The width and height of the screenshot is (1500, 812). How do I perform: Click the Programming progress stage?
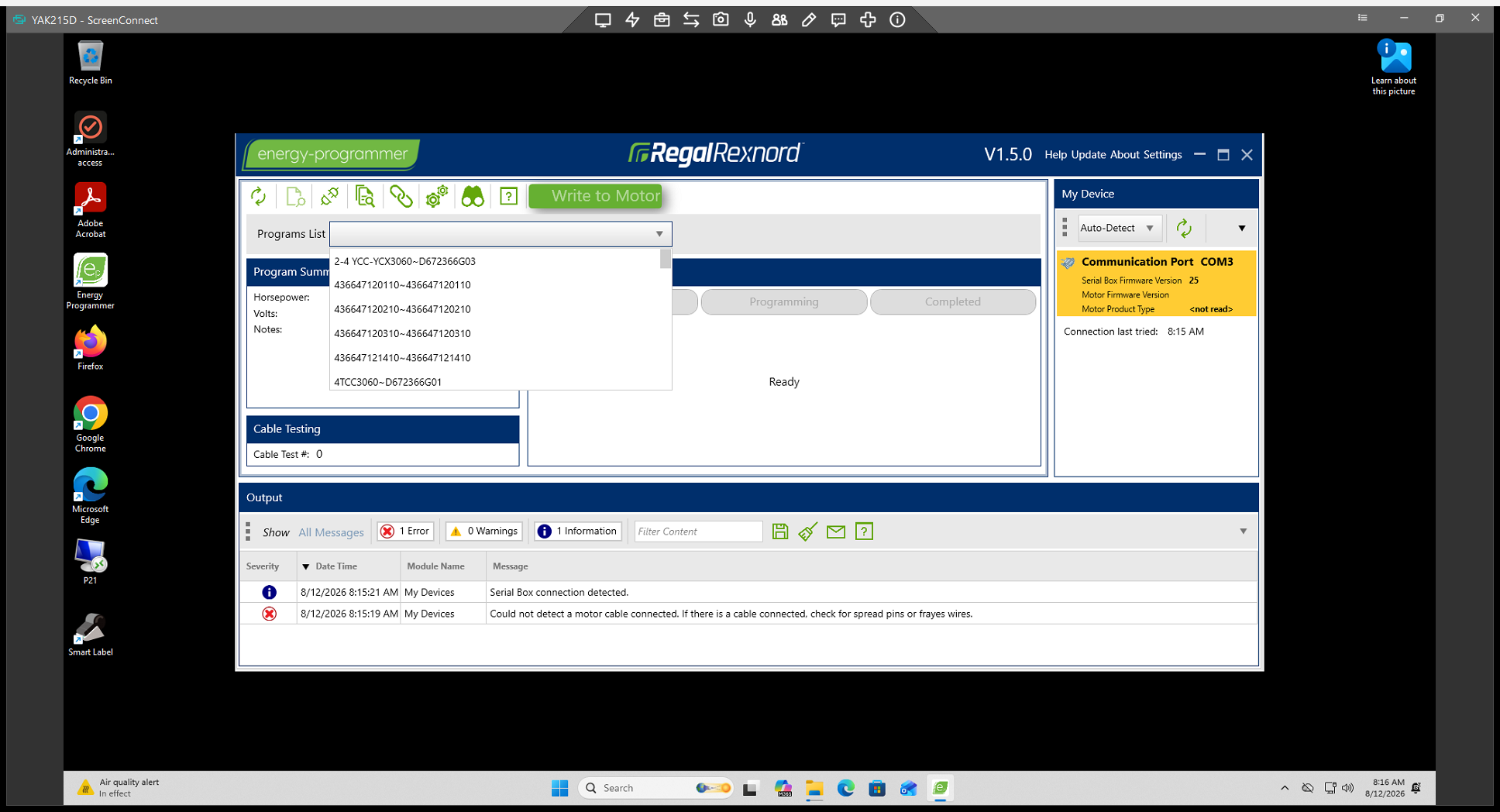click(783, 302)
